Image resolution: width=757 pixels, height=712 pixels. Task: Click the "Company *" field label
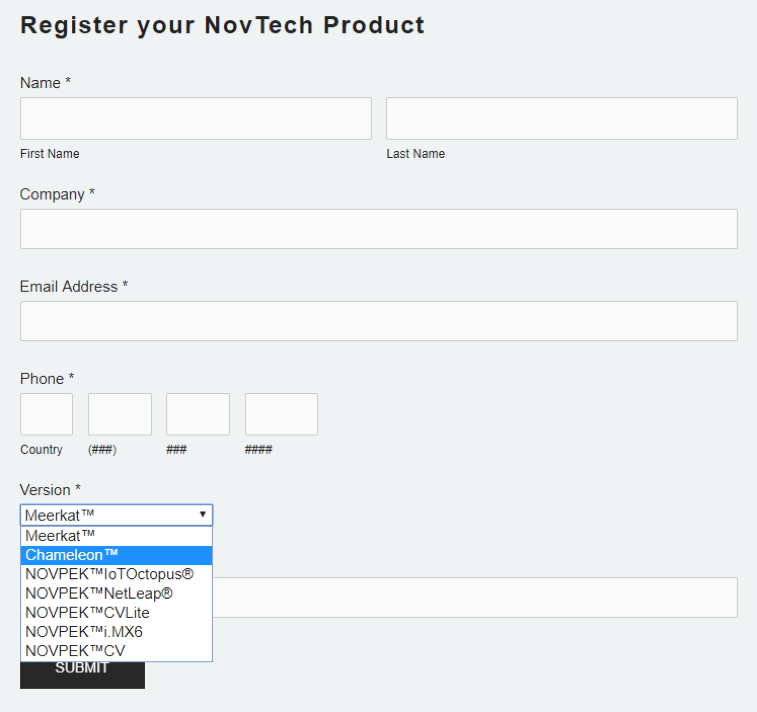[x=57, y=195]
